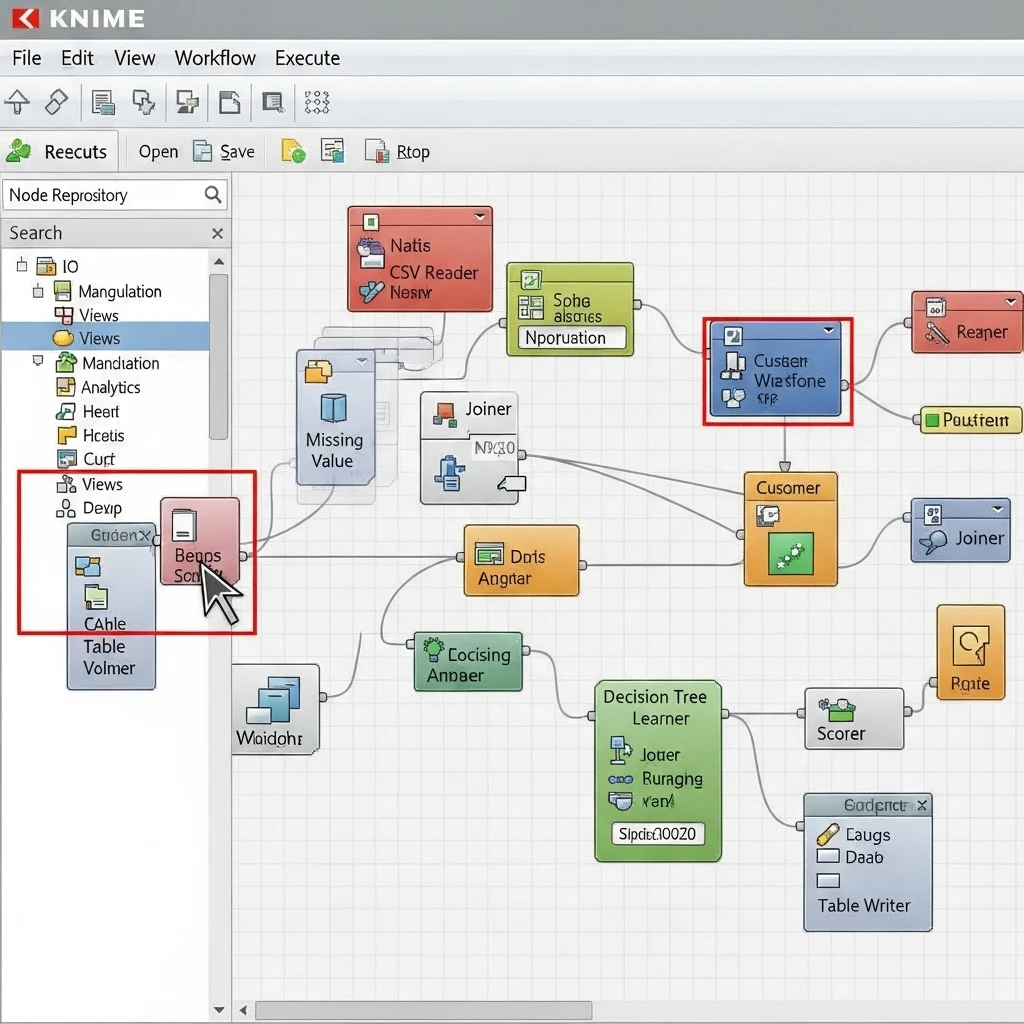Click the search magnifier in Node Repository
The image size is (1024, 1024).
(x=213, y=195)
